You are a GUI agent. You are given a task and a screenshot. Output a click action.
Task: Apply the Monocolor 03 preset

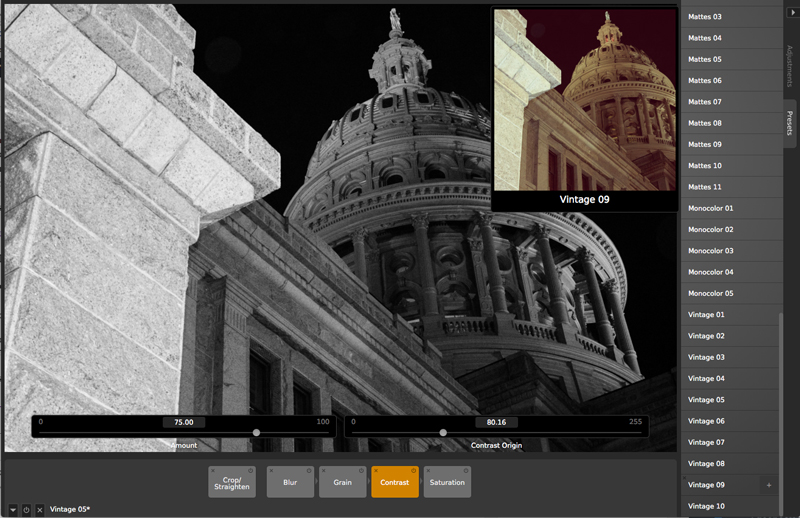coord(711,251)
